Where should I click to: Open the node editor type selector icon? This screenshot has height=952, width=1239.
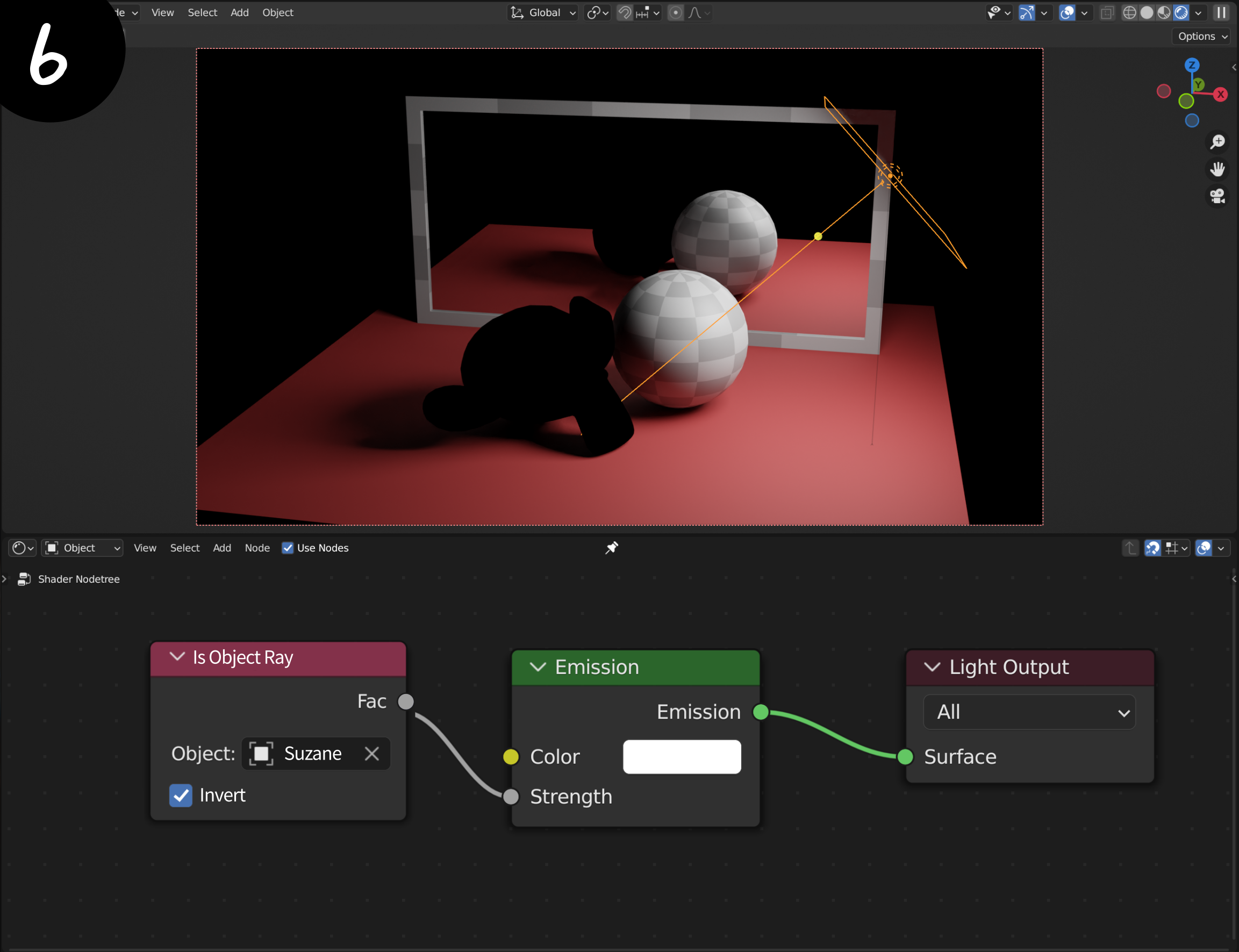(23, 548)
